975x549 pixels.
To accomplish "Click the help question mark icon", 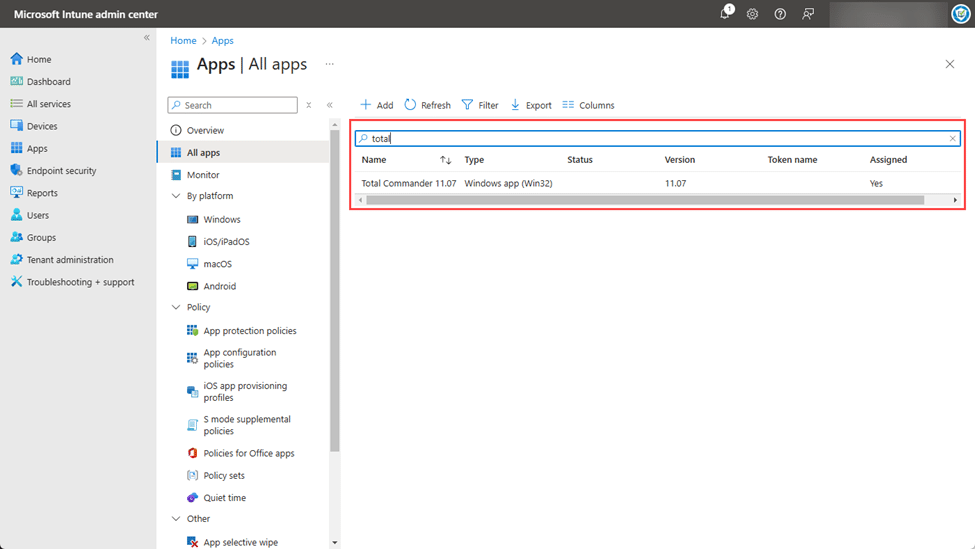I will [x=780, y=14].
